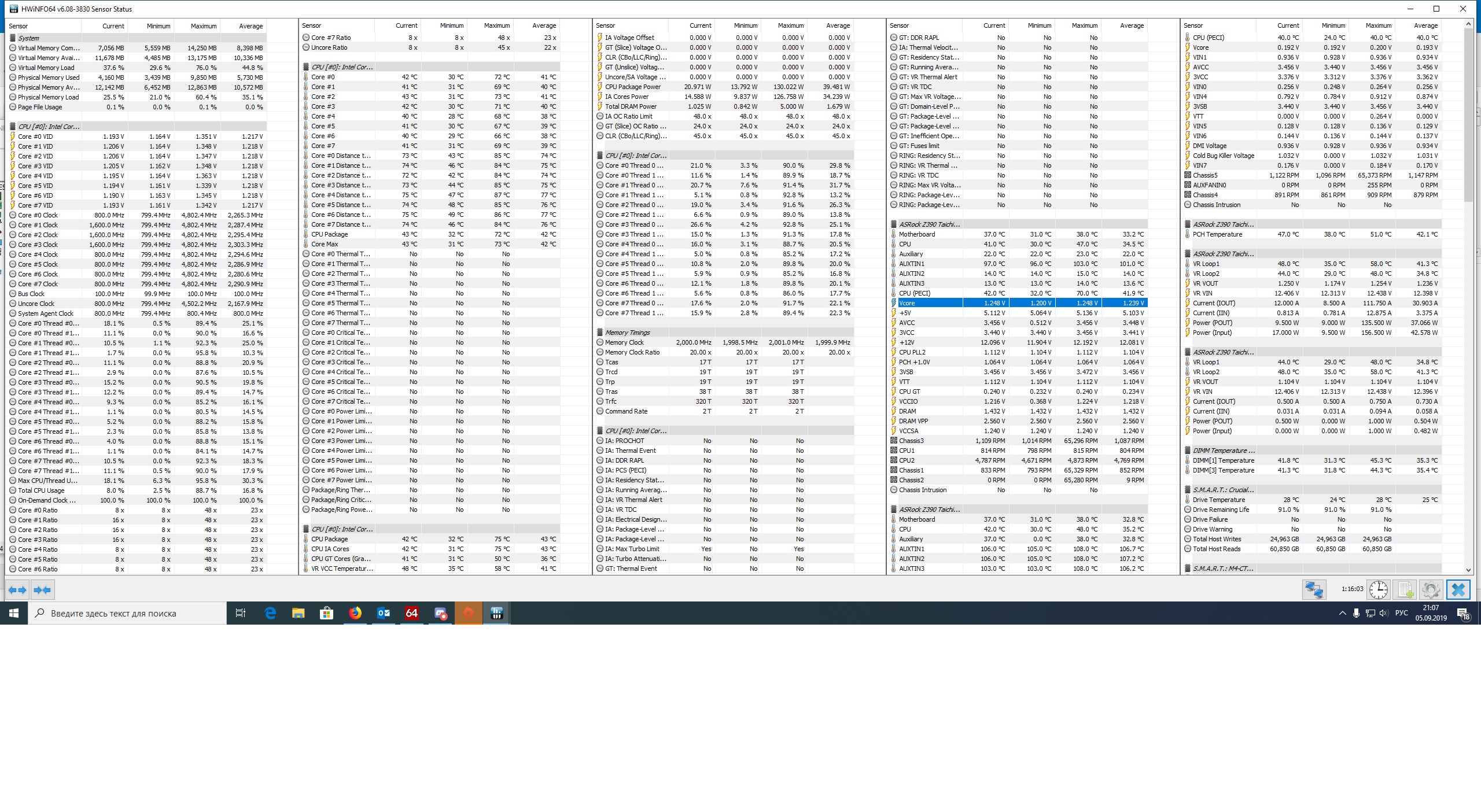Select the DIMM Temperature group header
The image size is (1481, 812).
1223,451
